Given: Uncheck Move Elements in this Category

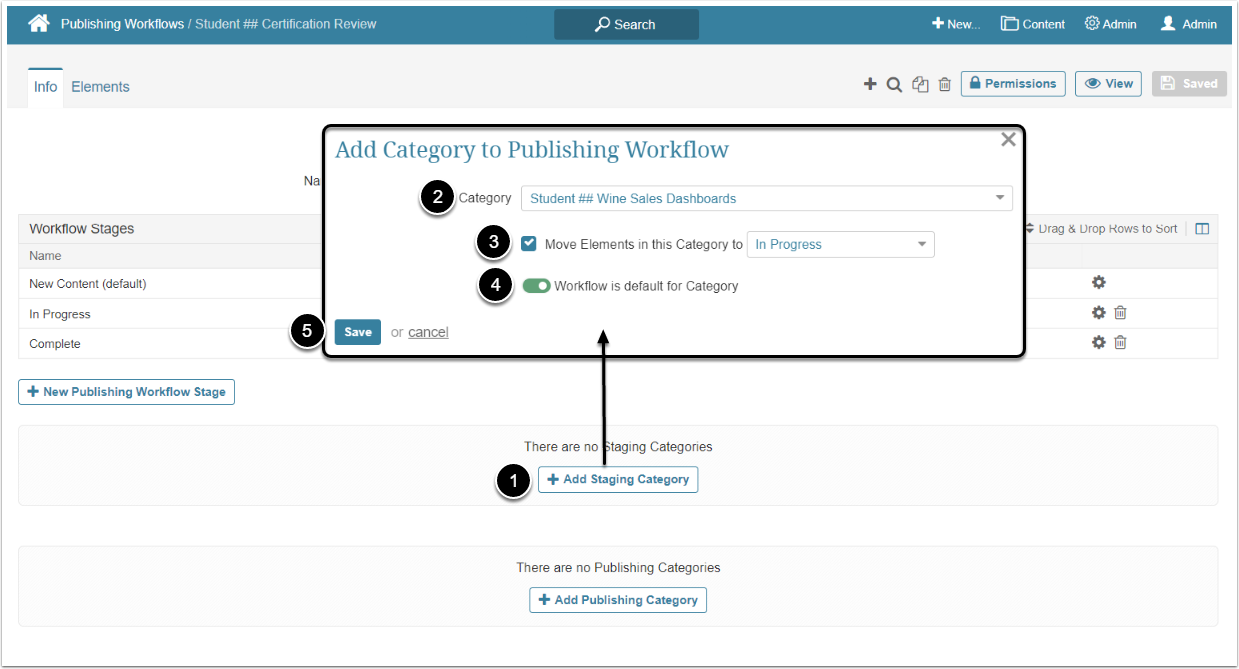Looking at the screenshot, I should click(x=529, y=244).
